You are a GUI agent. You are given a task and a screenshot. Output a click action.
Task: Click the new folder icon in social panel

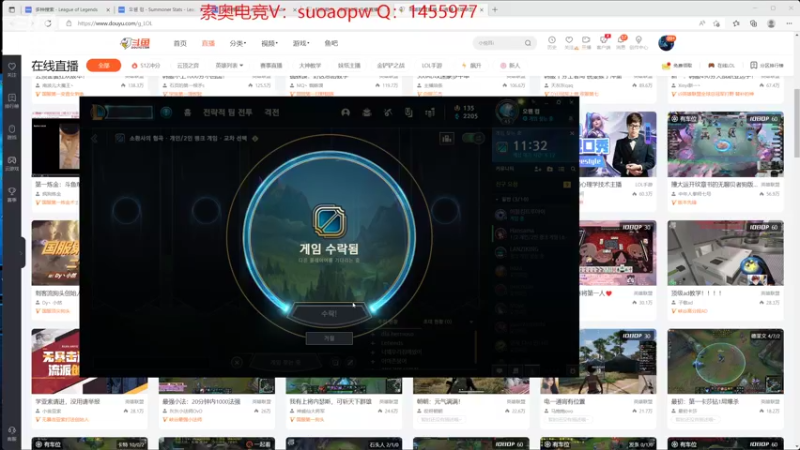pos(549,169)
